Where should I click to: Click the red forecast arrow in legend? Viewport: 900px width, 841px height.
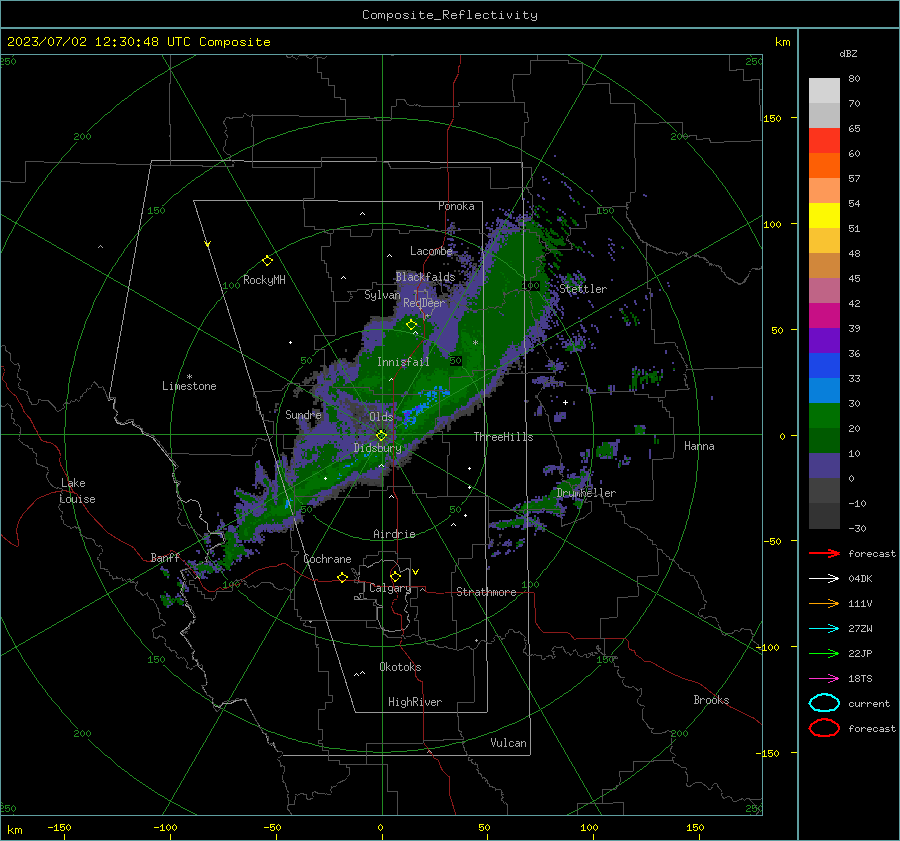(824, 553)
